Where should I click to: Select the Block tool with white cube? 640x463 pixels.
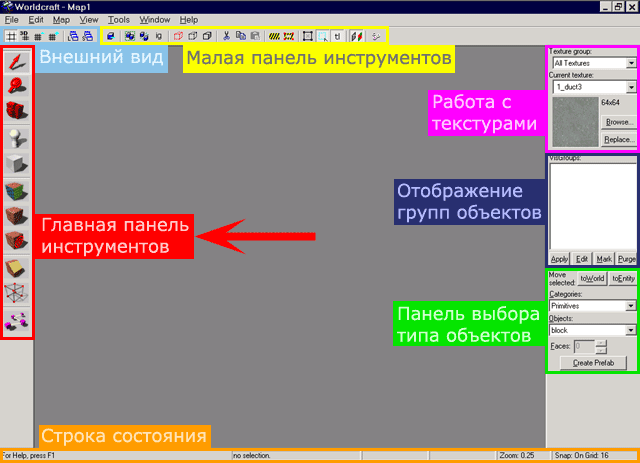coord(17,163)
